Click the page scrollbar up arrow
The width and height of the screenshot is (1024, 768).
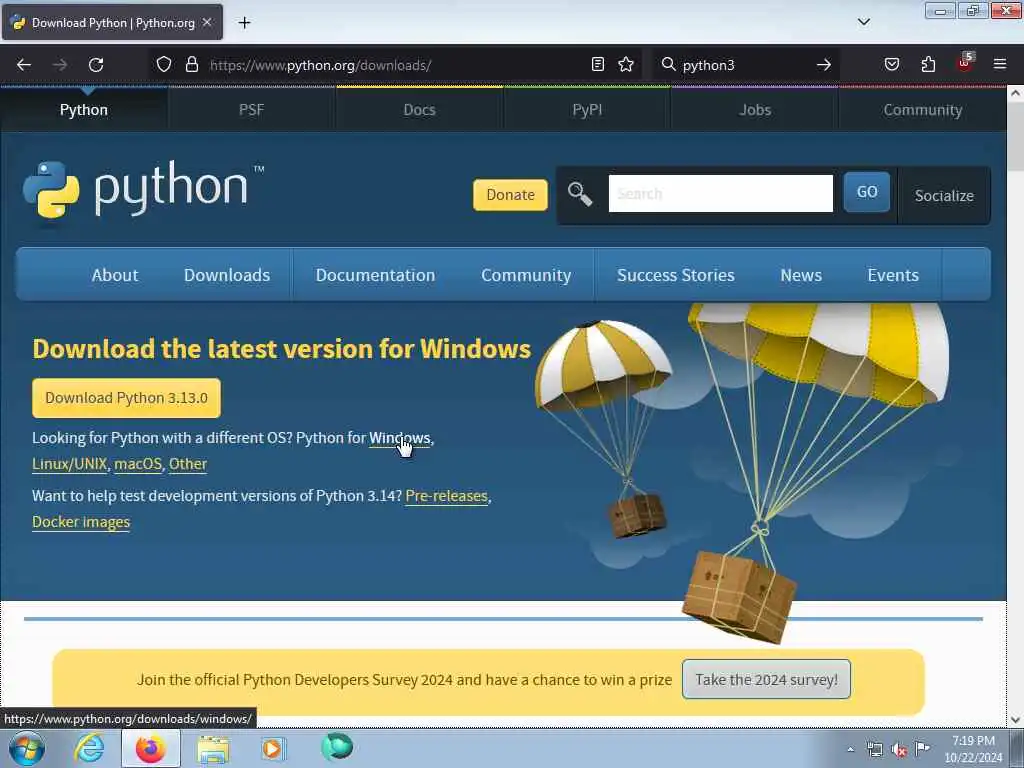(1015, 93)
